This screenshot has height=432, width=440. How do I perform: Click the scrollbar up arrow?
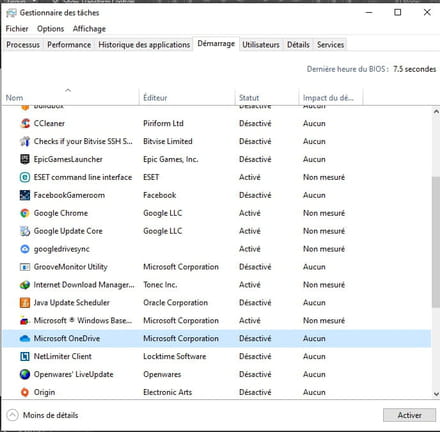coord(436,112)
